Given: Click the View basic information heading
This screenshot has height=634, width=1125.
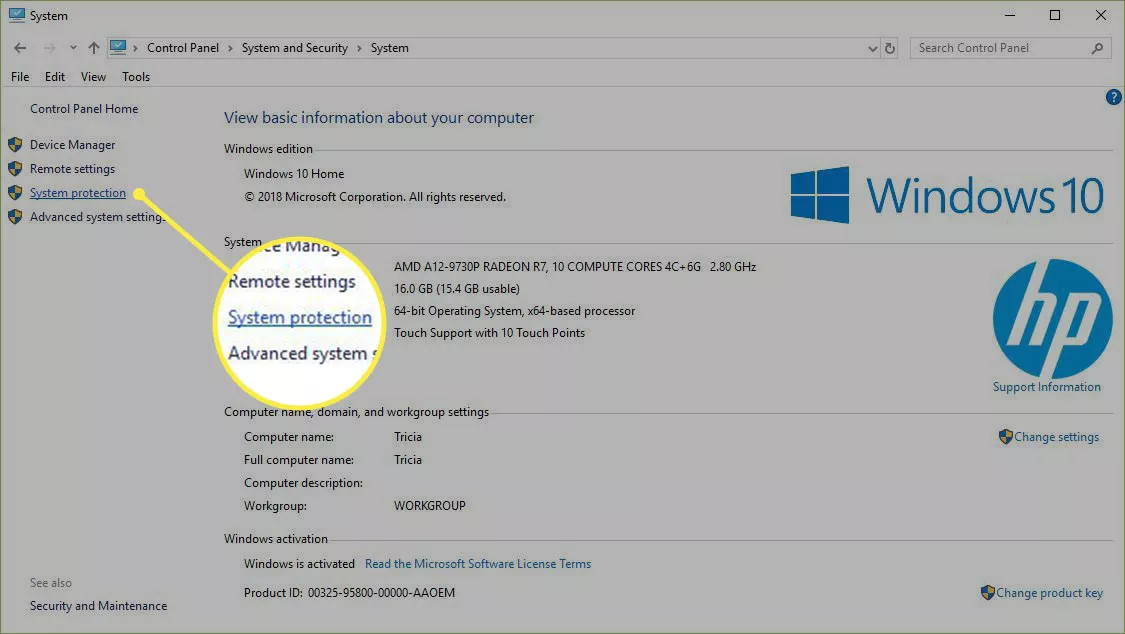Looking at the screenshot, I should click(379, 118).
